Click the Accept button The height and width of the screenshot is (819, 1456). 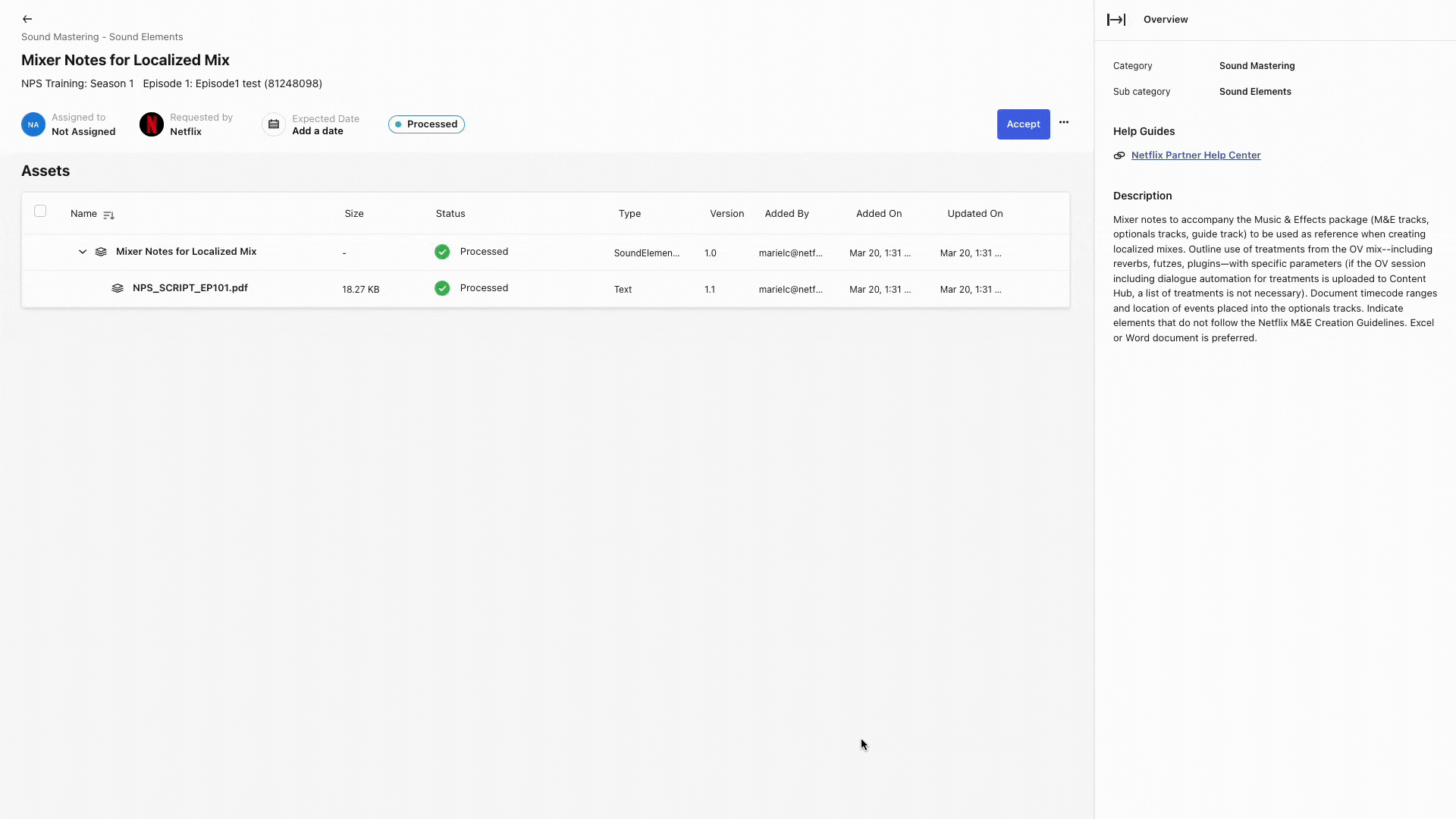[1023, 124]
